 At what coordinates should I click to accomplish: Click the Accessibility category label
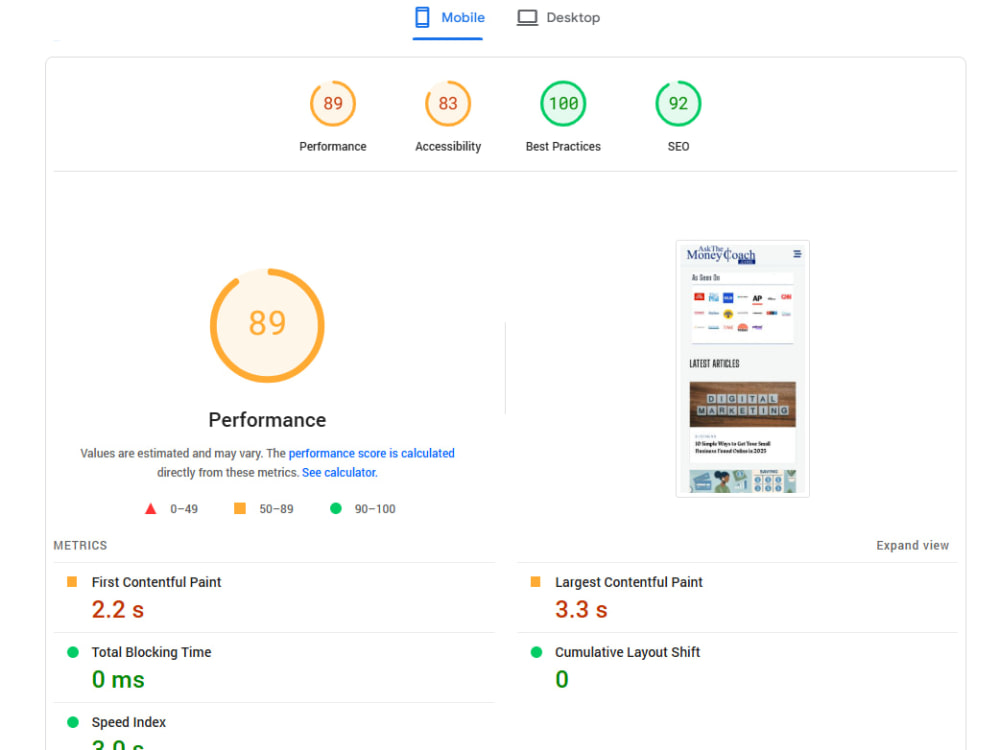pos(448,147)
